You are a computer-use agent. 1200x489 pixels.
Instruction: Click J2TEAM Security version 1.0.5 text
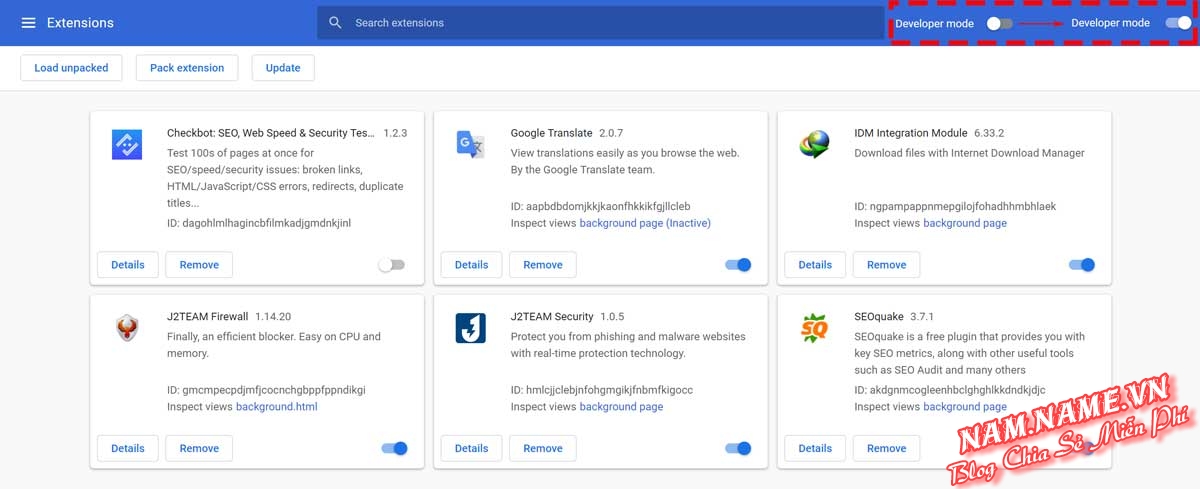612,317
